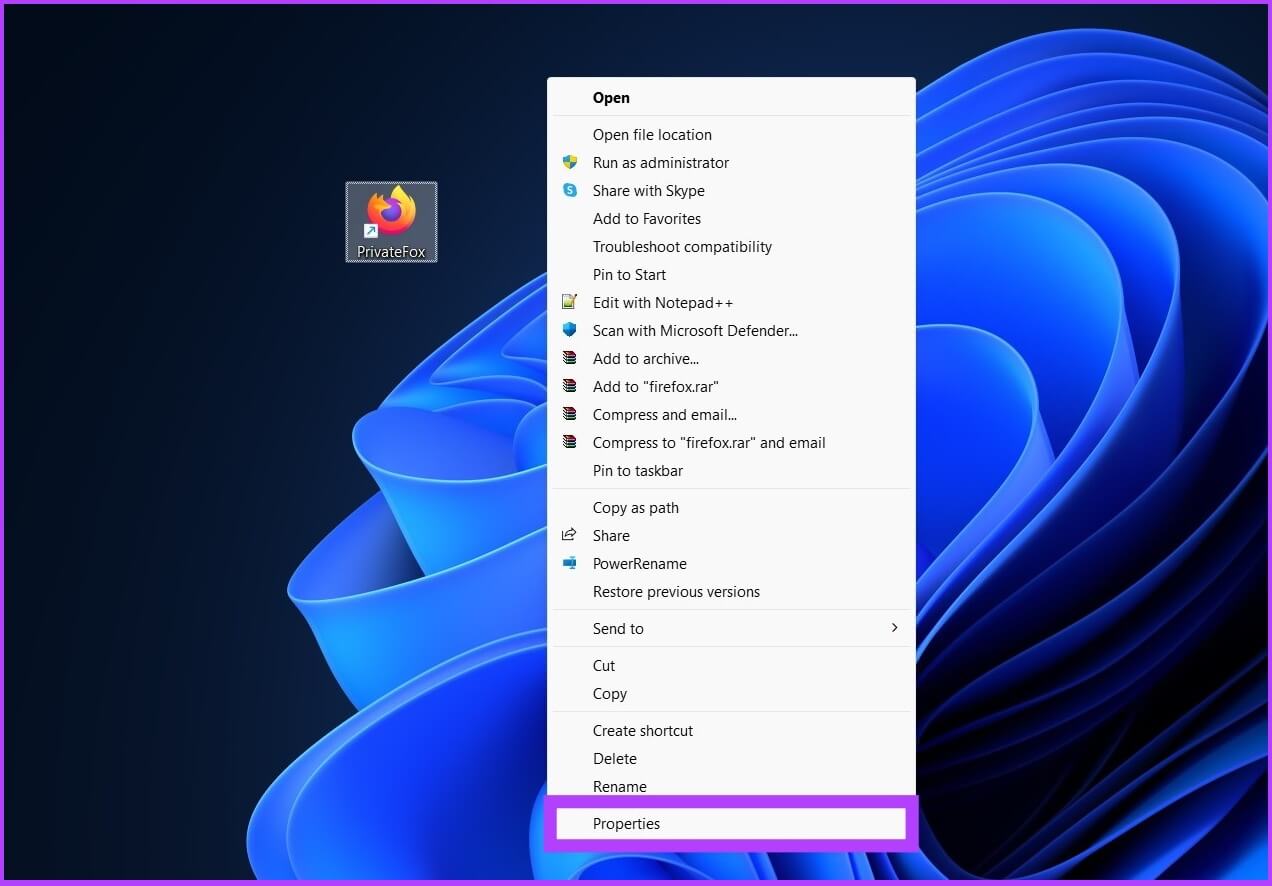Select Compress and email option
This screenshot has width=1272, height=886.
[731, 414]
